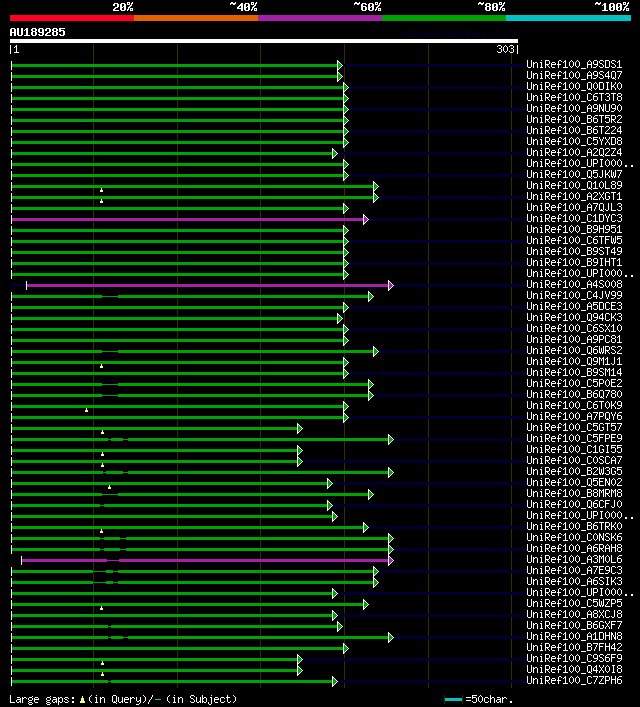The image size is (640, 707).
Task: Select the arrowhead on the UniRef100_A7E9C3 row
Action: 376,571
